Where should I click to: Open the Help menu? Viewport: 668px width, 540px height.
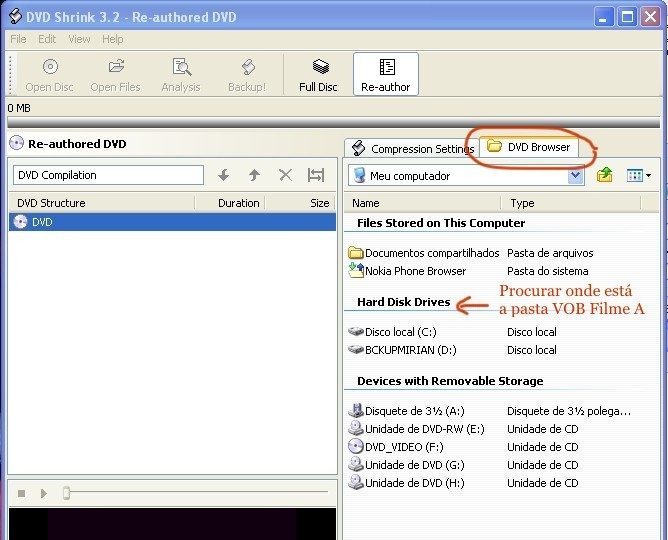pyautogui.click(x=112, y=39)
